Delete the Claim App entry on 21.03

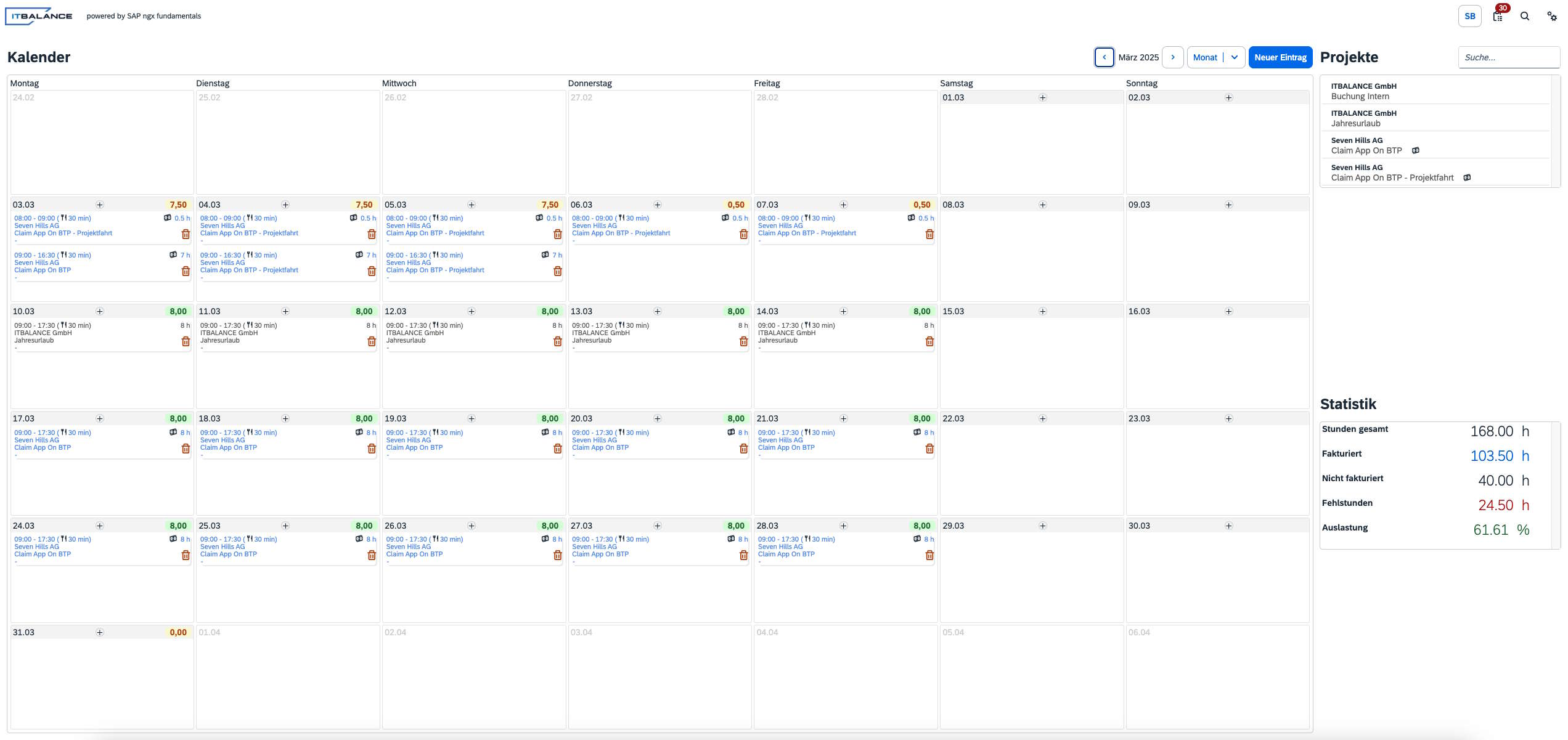pos(930,449)
